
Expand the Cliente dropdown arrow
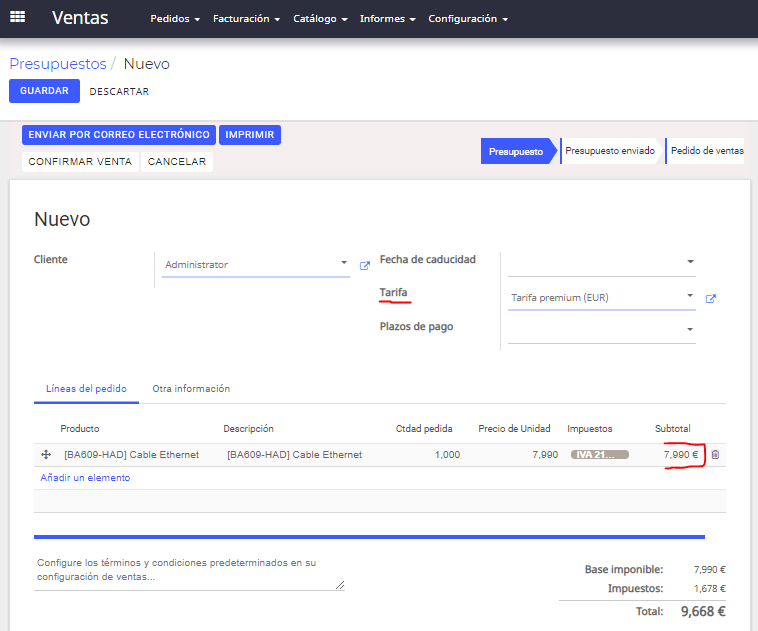(344, 262)
